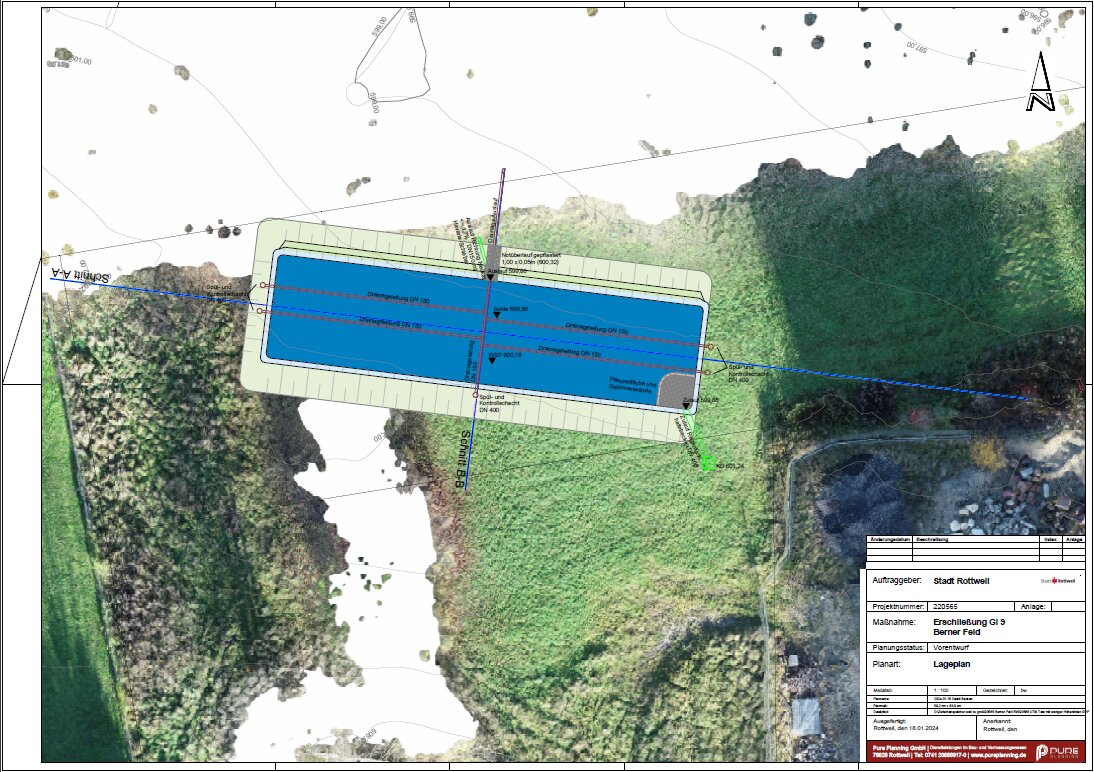This screenshot has width=1094, height=772.
Task: Click the Schnitt B-B section label
Action: point(455,461)
